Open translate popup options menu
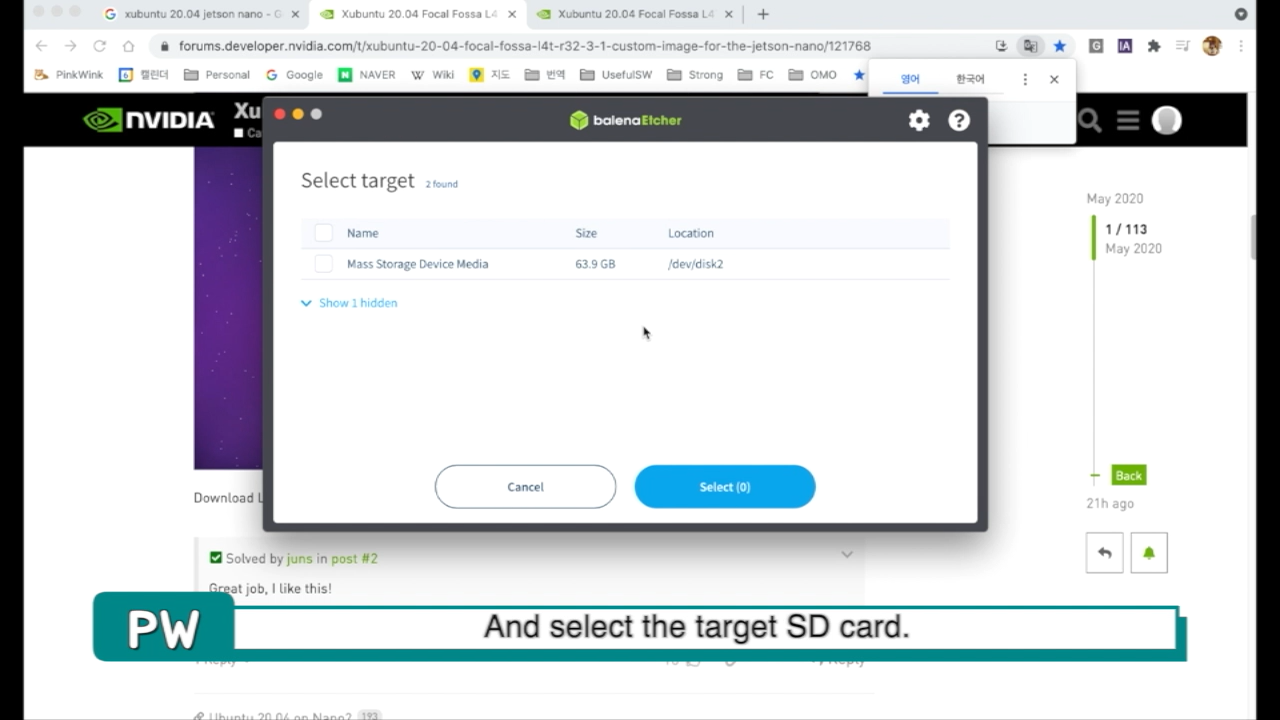 click(1025, 79)
